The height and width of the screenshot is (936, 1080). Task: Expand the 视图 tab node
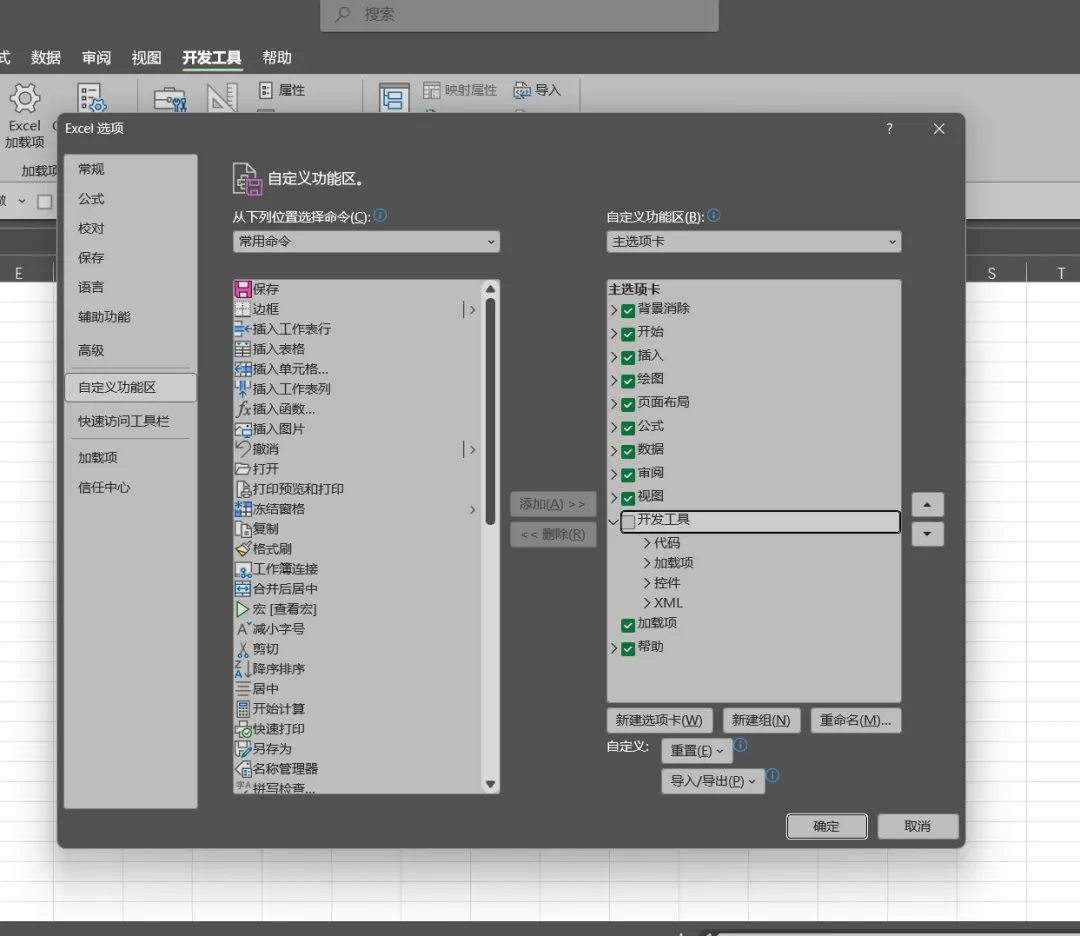pyautogui.click(x=614, y=497)
